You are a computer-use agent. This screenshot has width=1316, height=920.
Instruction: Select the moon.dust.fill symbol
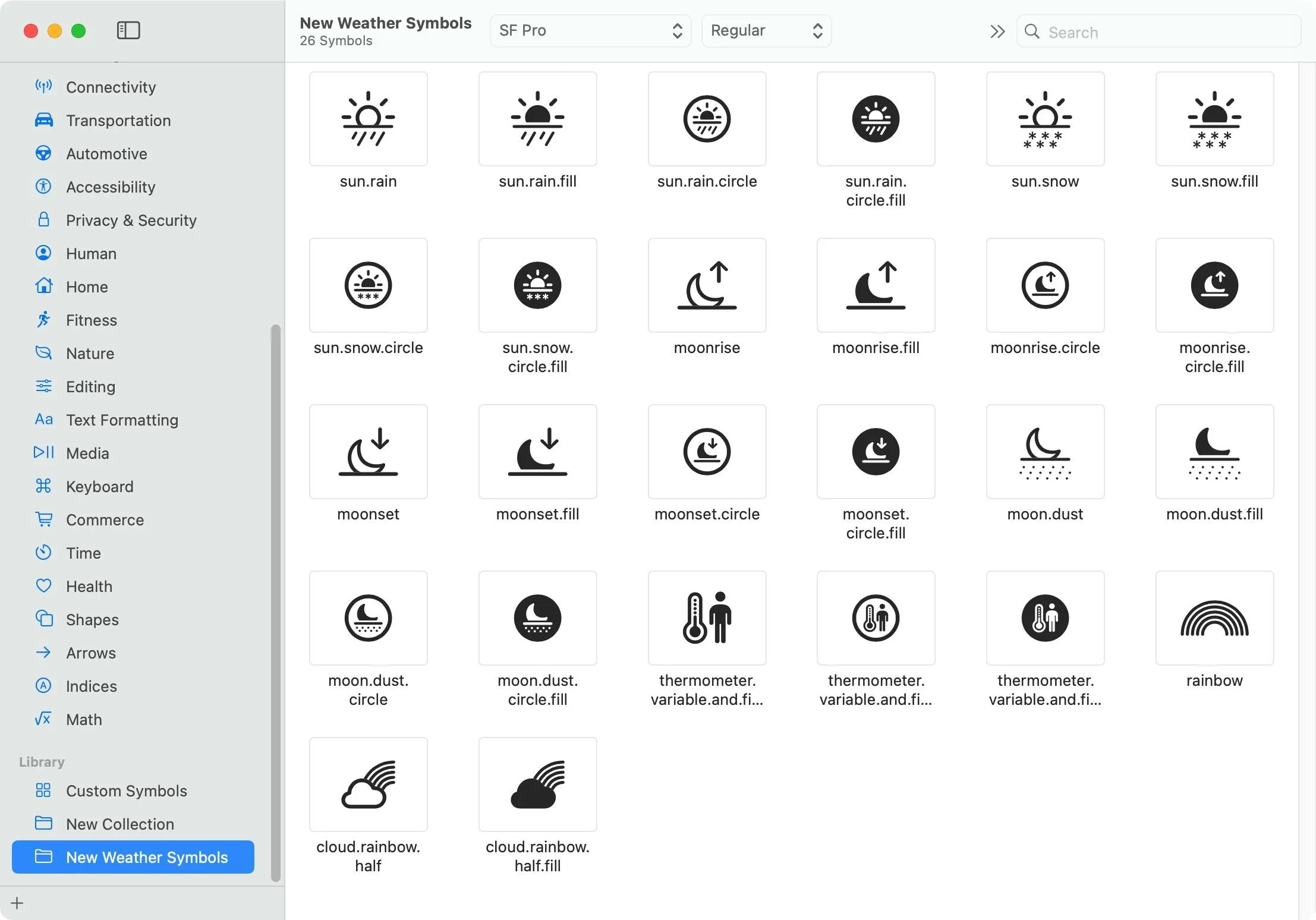pyautogui.click(x=1214, y=452)
